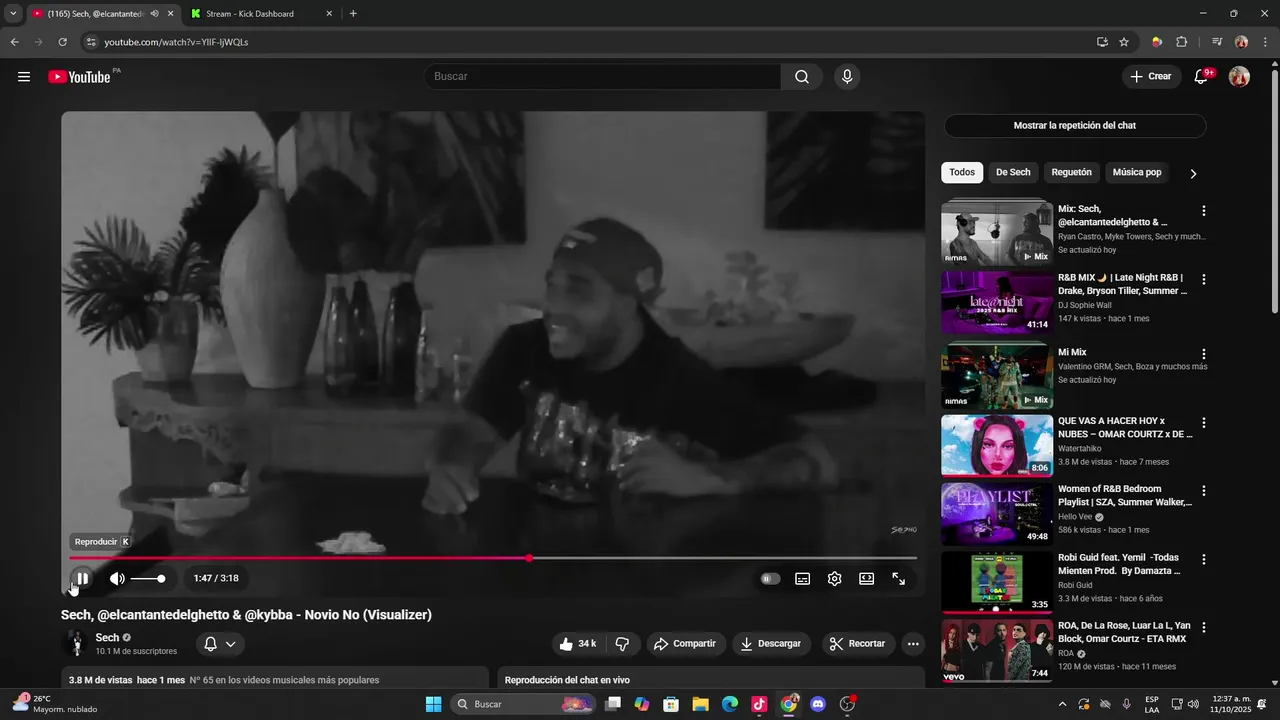Enter fullscreen mode
This screenshot has width=1280, height=720.
(x=898, y=578)
